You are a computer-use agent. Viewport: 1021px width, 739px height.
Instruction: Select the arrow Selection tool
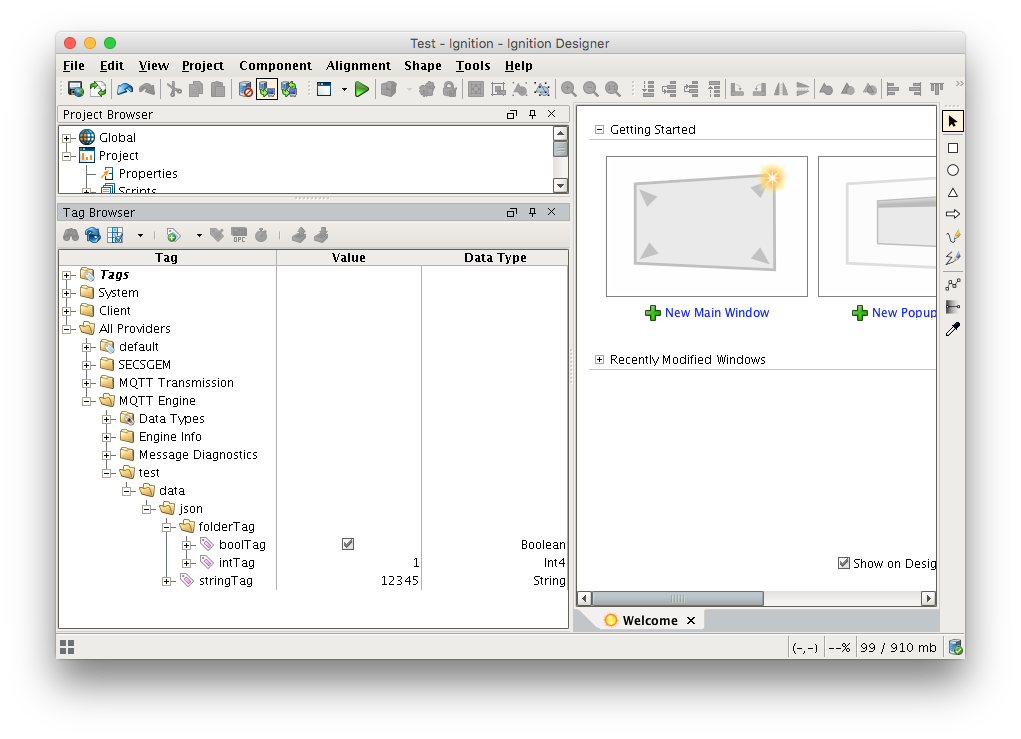pos(953,122)
